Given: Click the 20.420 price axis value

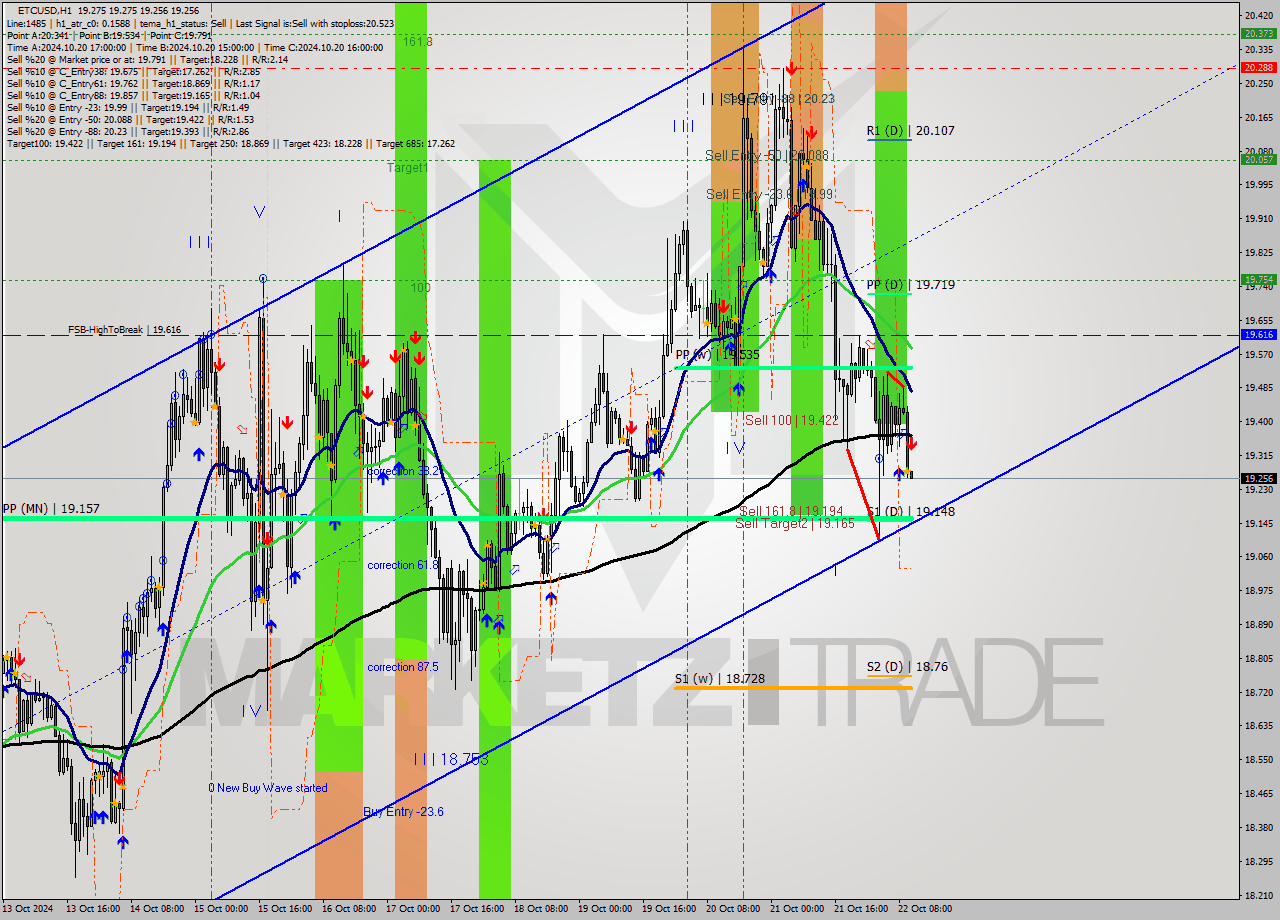Looking at the screenshot, I should 1258,16.
